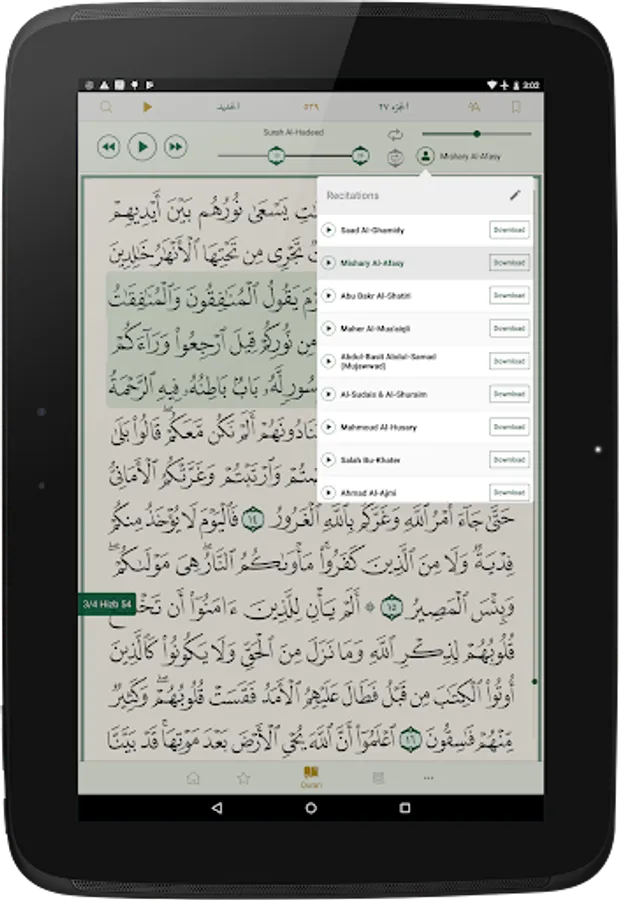This screenshot has width=619, height=900.
Task: Download Mishary Al-Afasy recitation
Action: click(509, 262)
